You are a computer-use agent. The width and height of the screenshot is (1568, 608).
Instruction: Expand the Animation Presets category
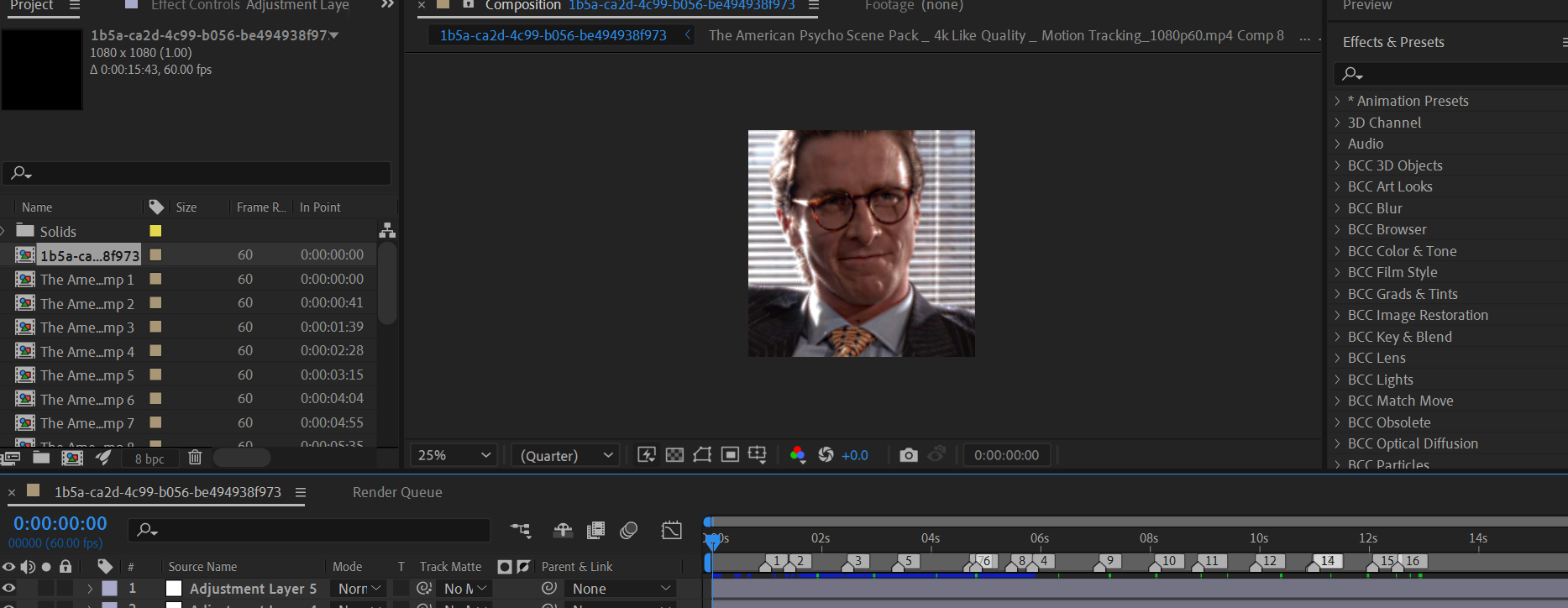click(1337, 101)
